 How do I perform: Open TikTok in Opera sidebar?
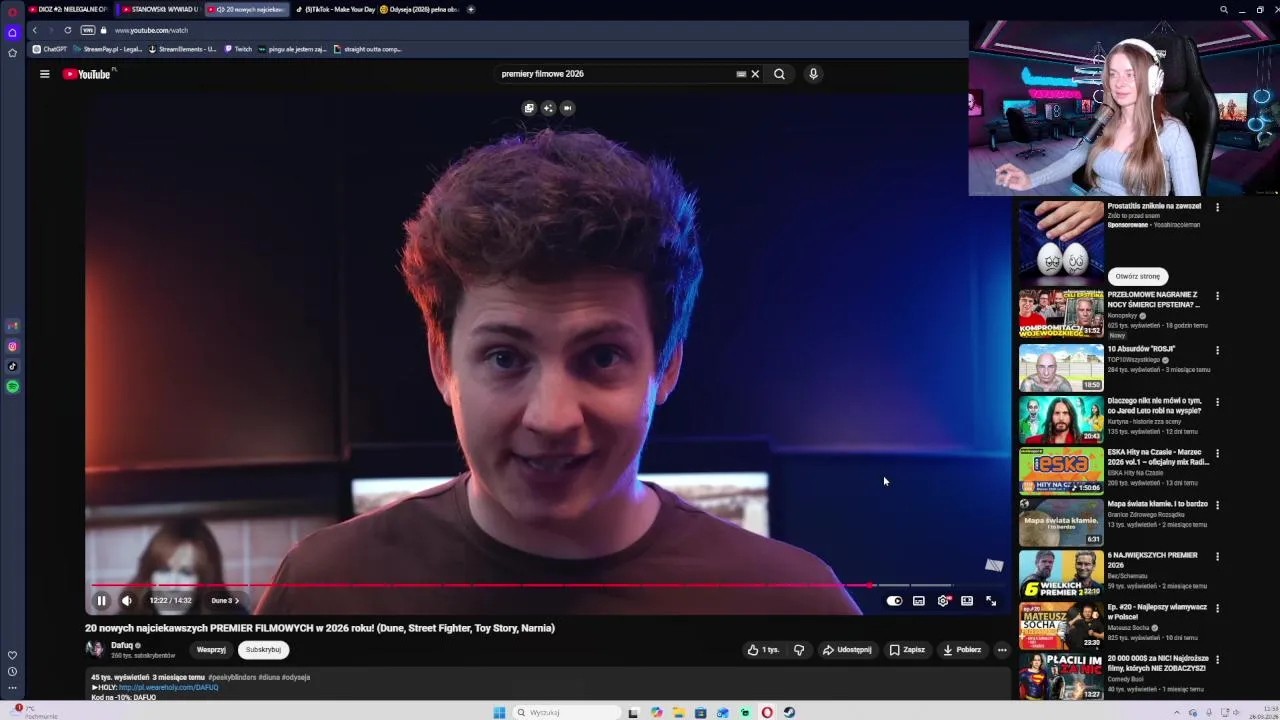point(12,366)
